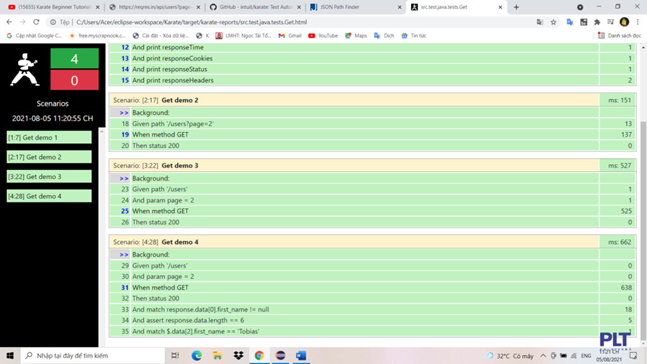Viewport: 647px width, 364px height.
Task: Open Google Translate icon in address bar
Action: pyautogui.click(x=540, y=22)
